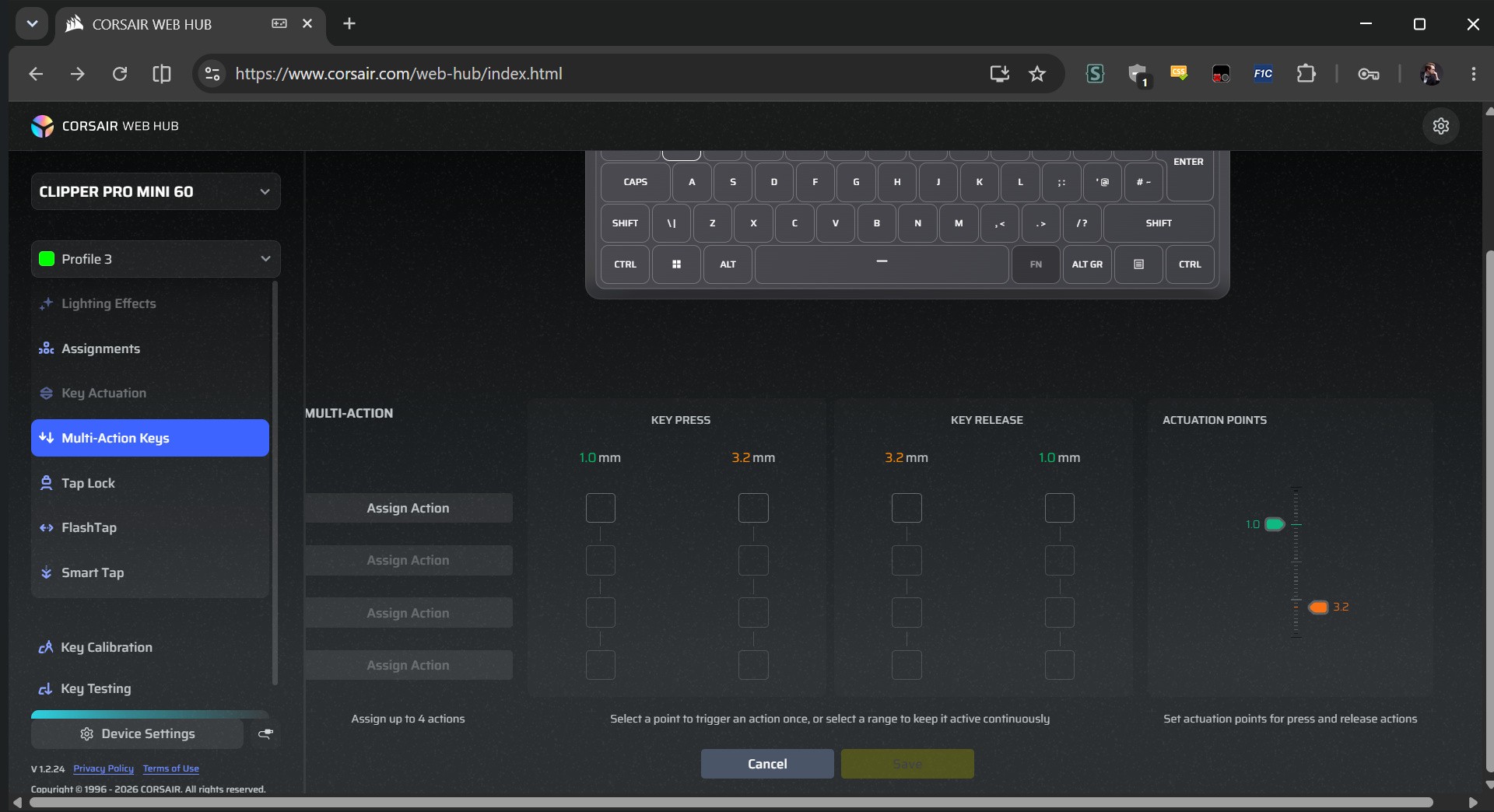Screen dimensions: 1494x812
Task: Open the Privacy Policy link
Action: [x=103, y=768]
